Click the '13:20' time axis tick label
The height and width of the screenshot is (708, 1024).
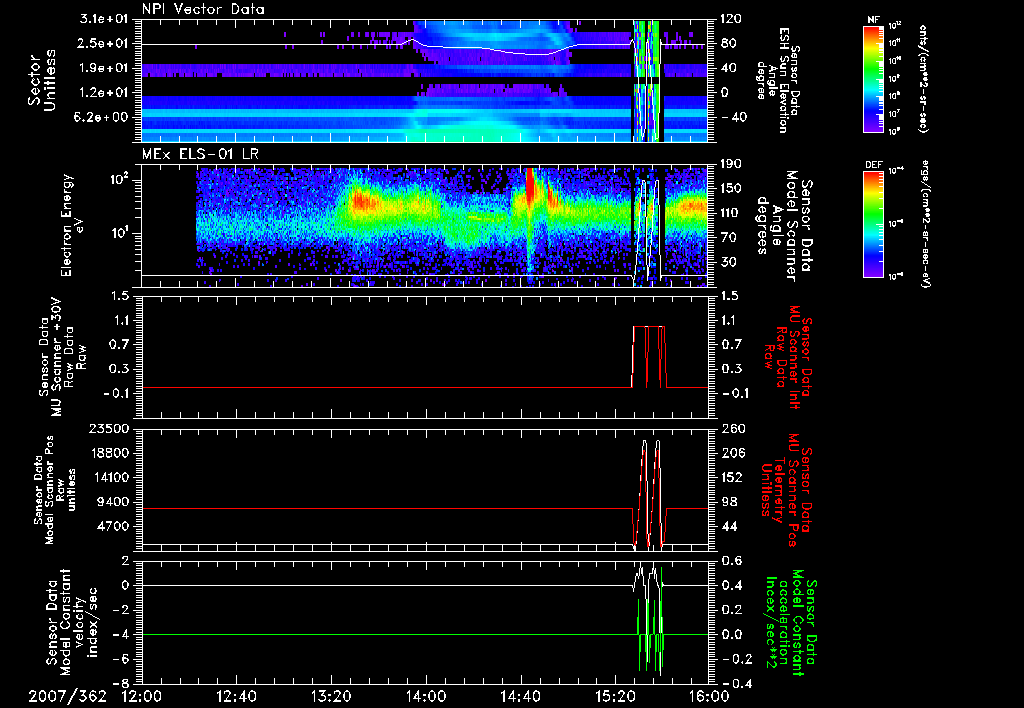click(x=331, y=696)
